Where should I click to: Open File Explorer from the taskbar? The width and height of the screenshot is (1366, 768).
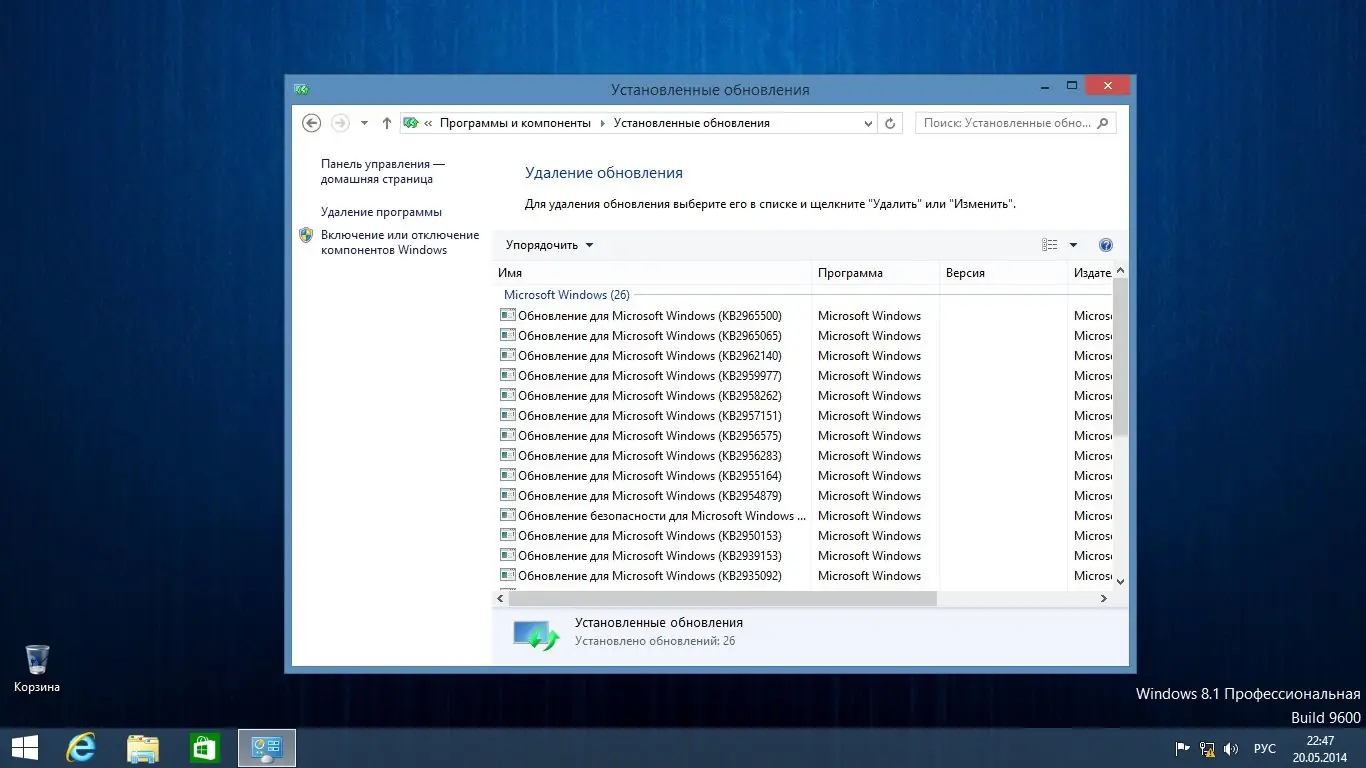pyautogui.click(x=142, y=747)
